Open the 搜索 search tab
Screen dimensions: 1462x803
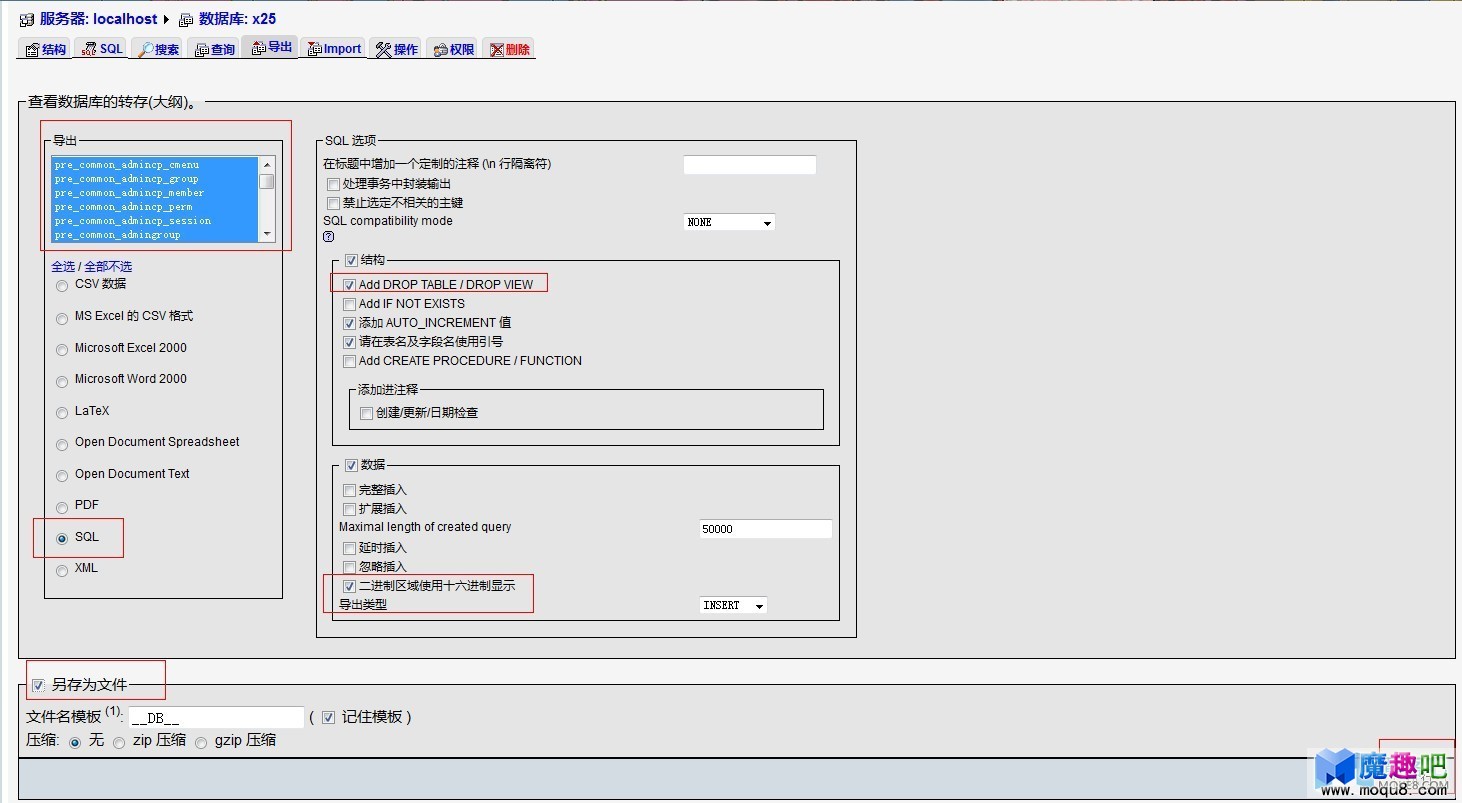tap(158, 49)
